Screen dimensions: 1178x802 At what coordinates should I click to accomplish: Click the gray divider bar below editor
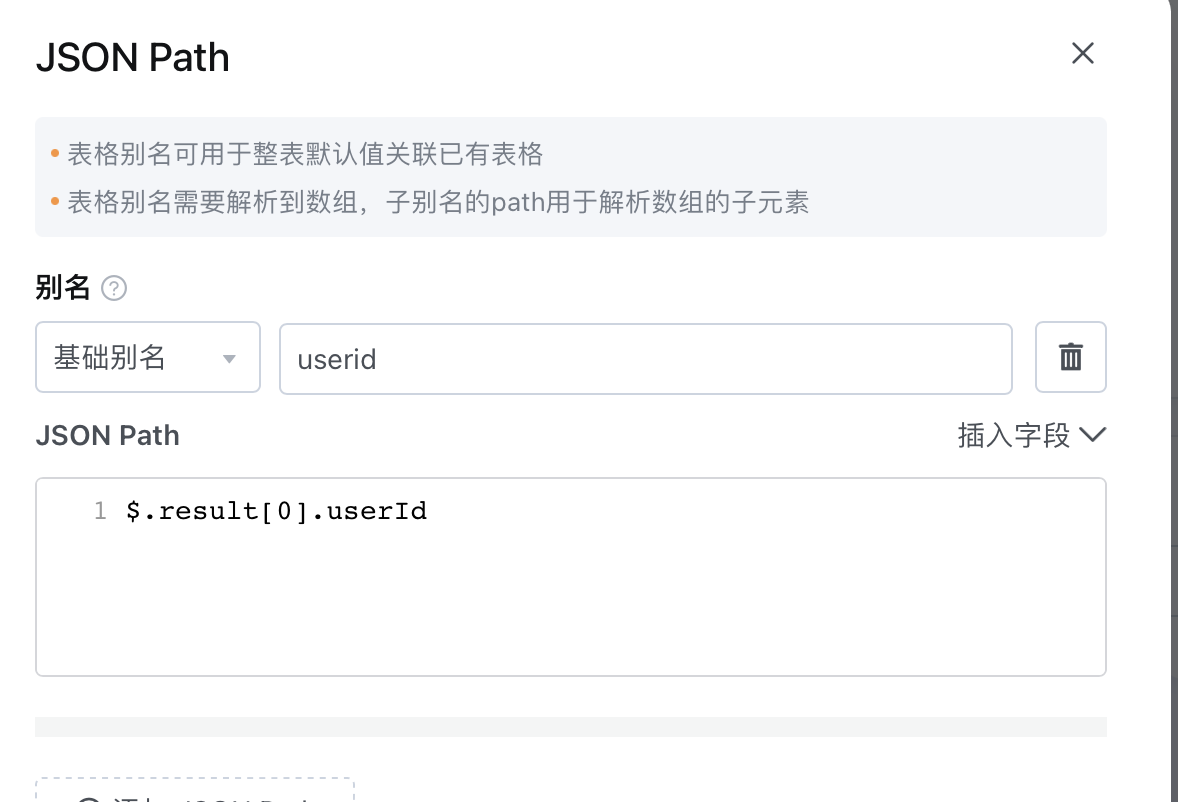[571, 727]
